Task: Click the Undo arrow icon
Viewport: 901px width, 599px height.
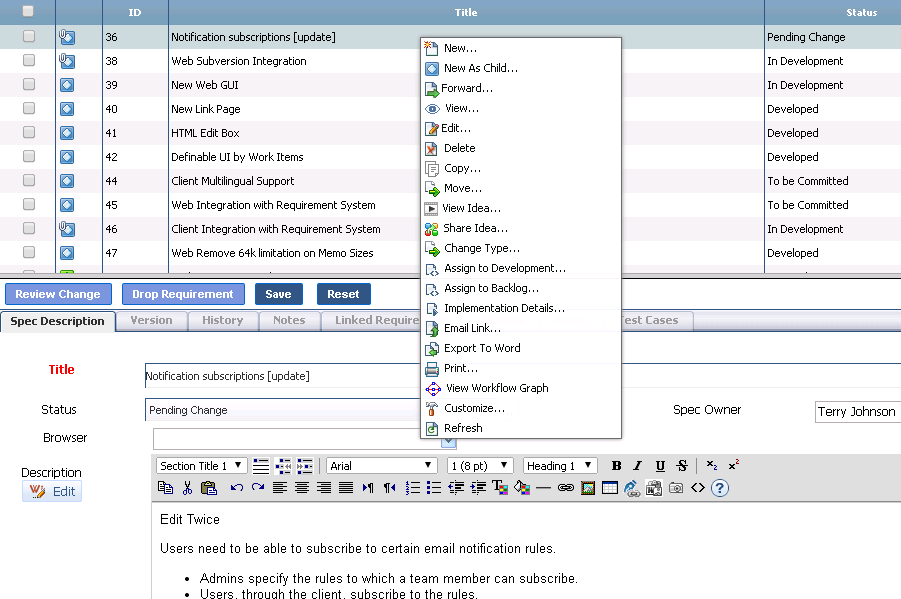Action: (236, 488)
